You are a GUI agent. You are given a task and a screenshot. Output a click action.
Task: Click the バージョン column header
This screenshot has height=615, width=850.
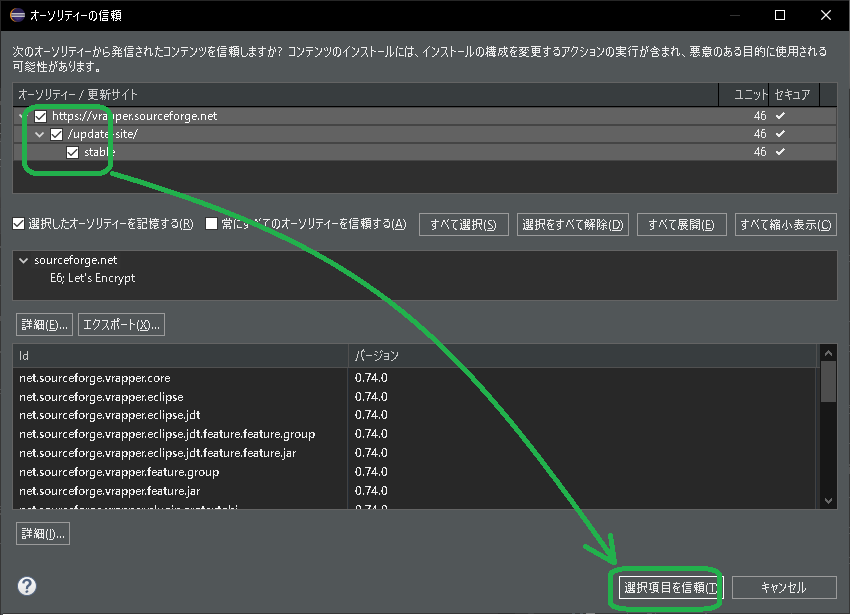click(582, 356)
